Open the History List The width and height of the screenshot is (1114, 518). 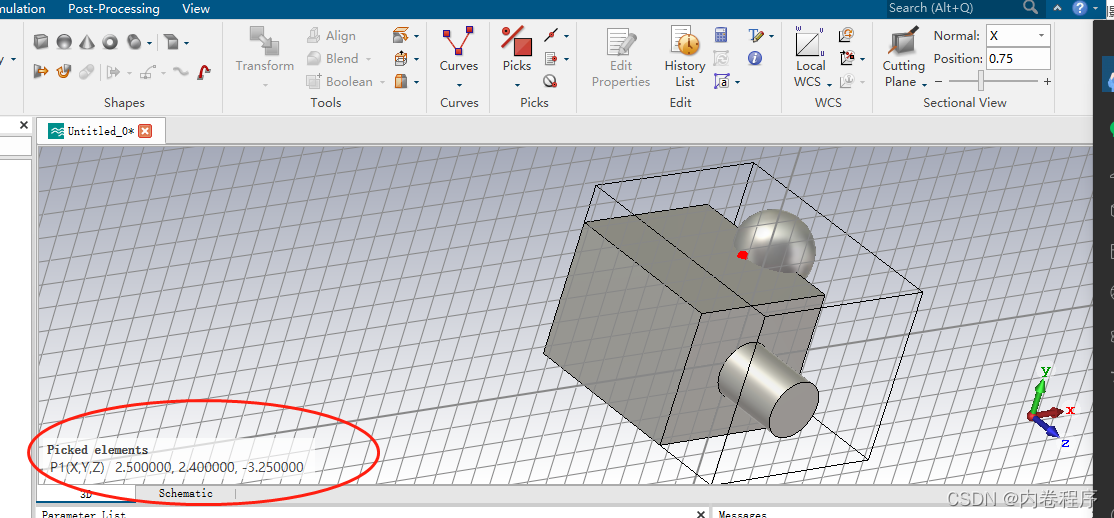[685, 57]
